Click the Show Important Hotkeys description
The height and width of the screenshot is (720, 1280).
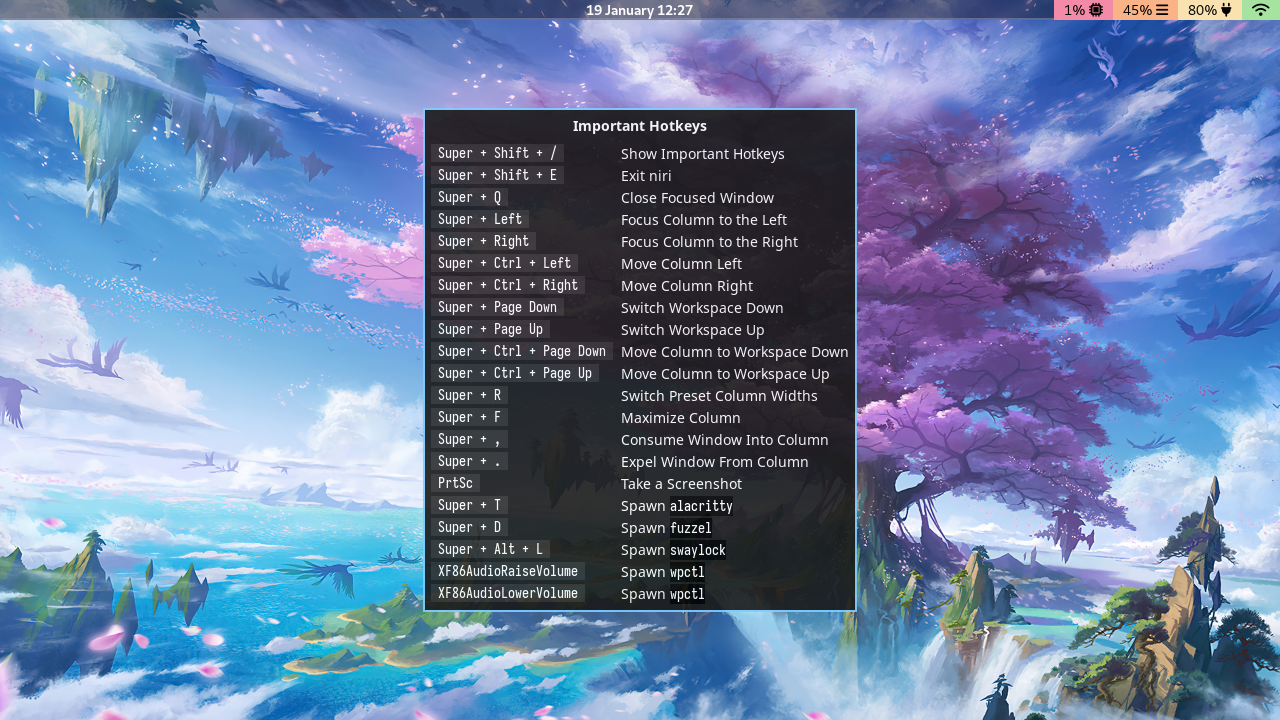click(703, 154)
